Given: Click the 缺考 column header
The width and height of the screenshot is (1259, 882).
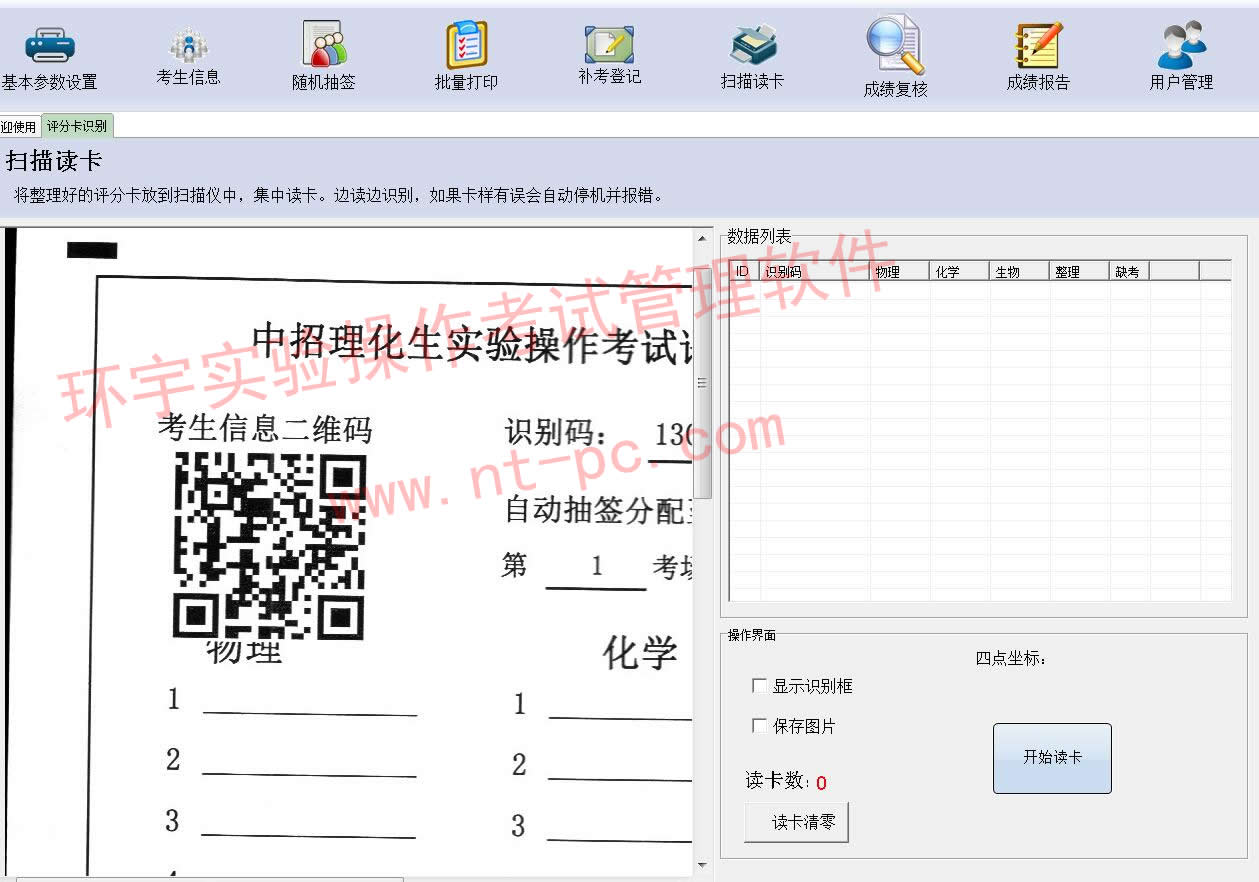Looking at the screenshot, I should click(1130, 271).
